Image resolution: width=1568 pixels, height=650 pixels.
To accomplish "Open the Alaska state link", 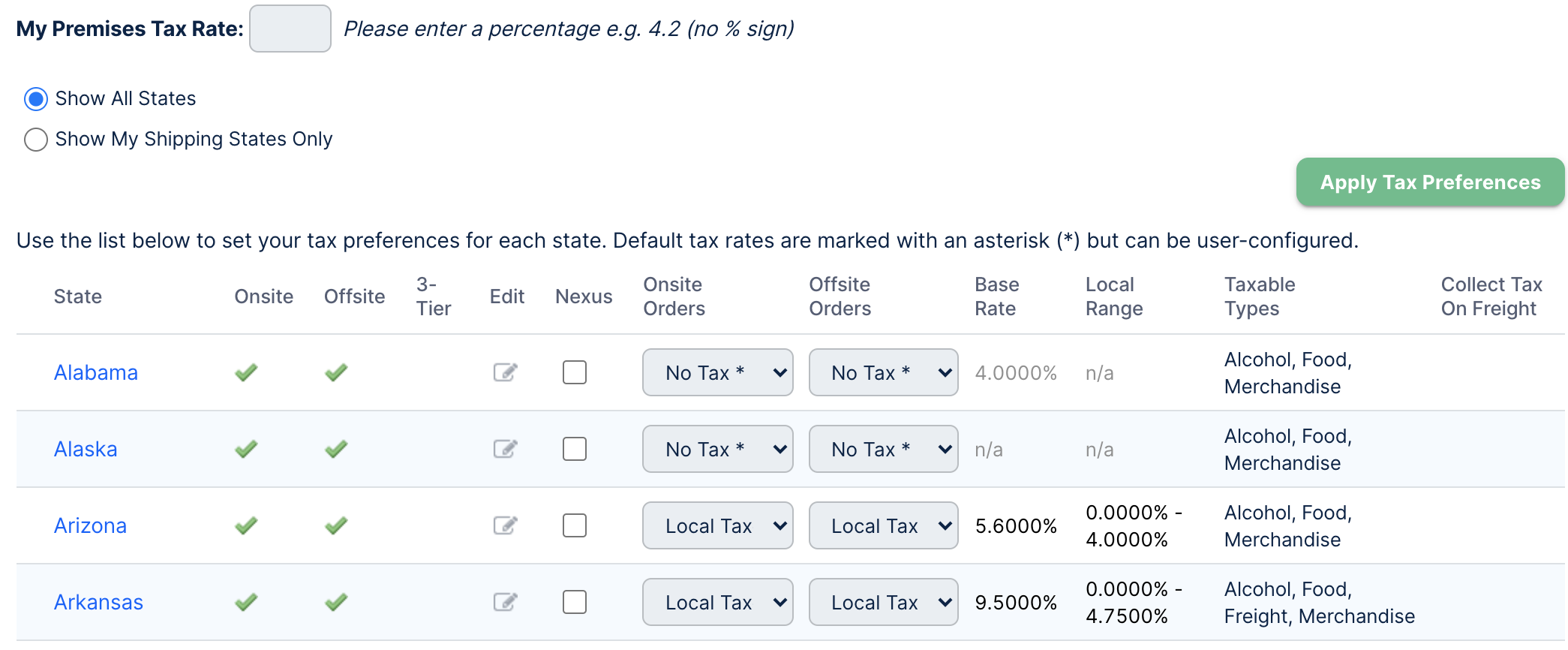I will pos(86,449).
